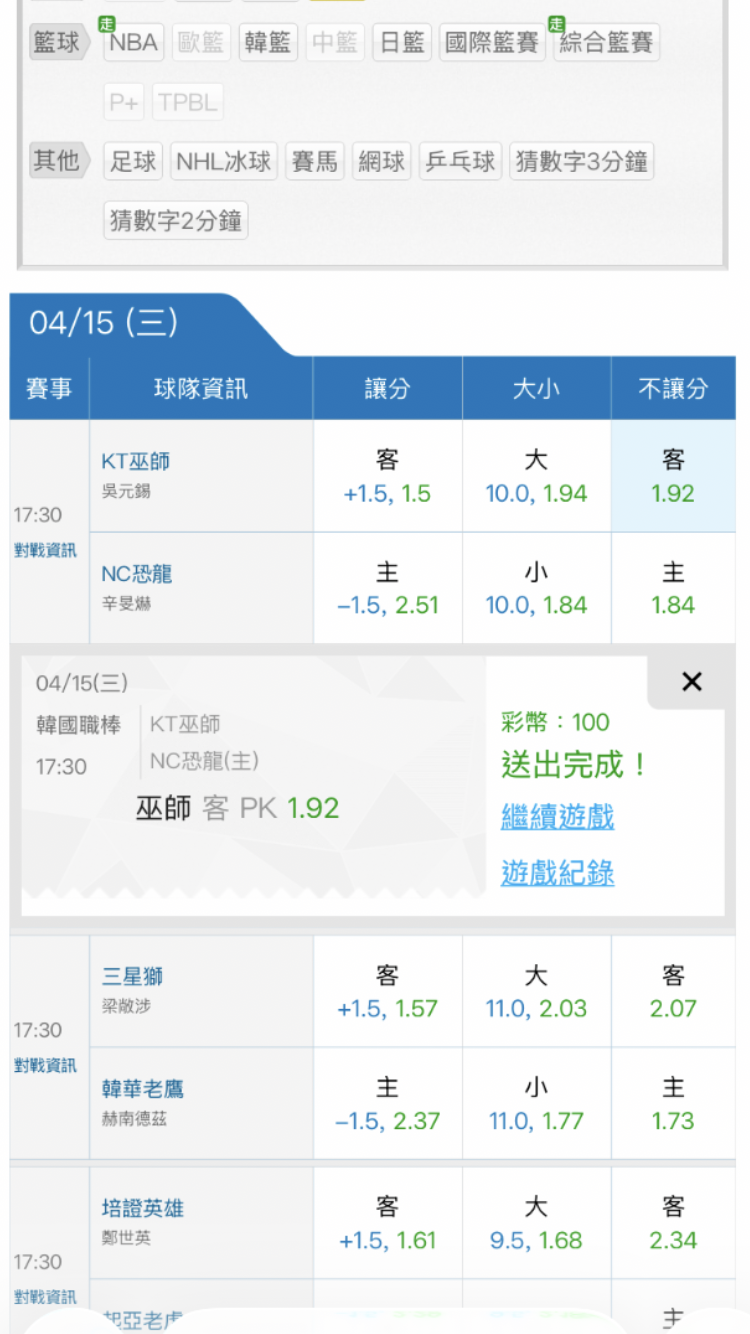Open the 遊戲紀錄 link
Screen dimensions: 750x1334
tap(557, 873)
